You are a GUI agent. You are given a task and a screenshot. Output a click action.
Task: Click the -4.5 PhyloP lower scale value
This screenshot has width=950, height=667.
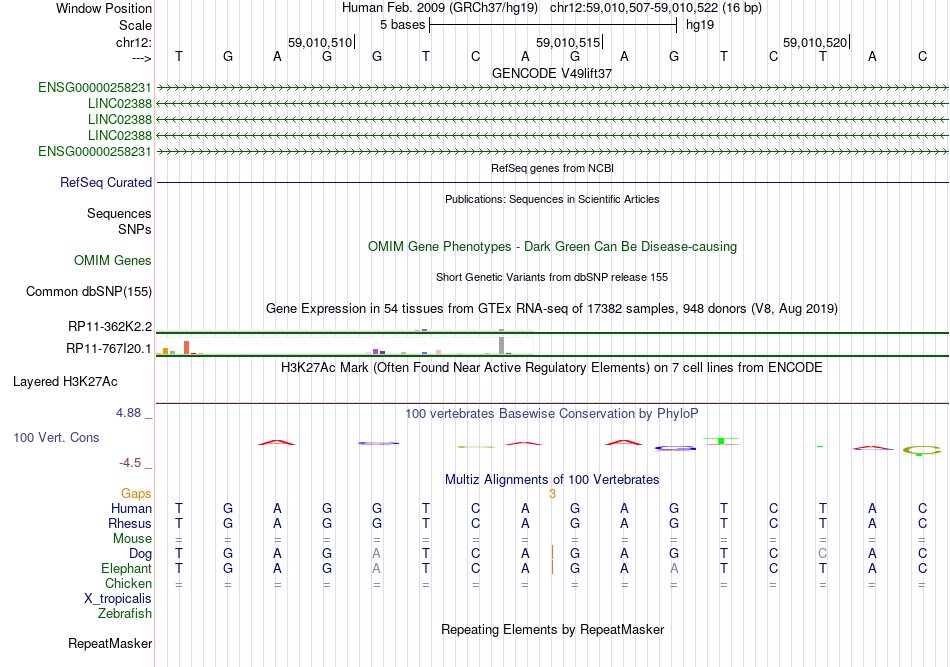(x=130, y=463)
